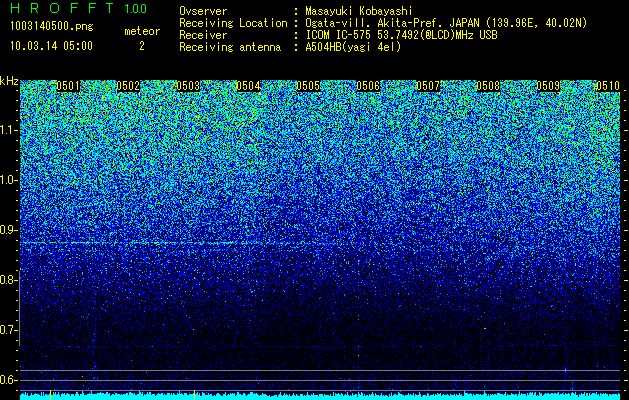Image resolution: width=629 pixels, height=400 pixels.
Task: Click the Receiver field label
Action: pyautogui.click(x=203, y=35)
